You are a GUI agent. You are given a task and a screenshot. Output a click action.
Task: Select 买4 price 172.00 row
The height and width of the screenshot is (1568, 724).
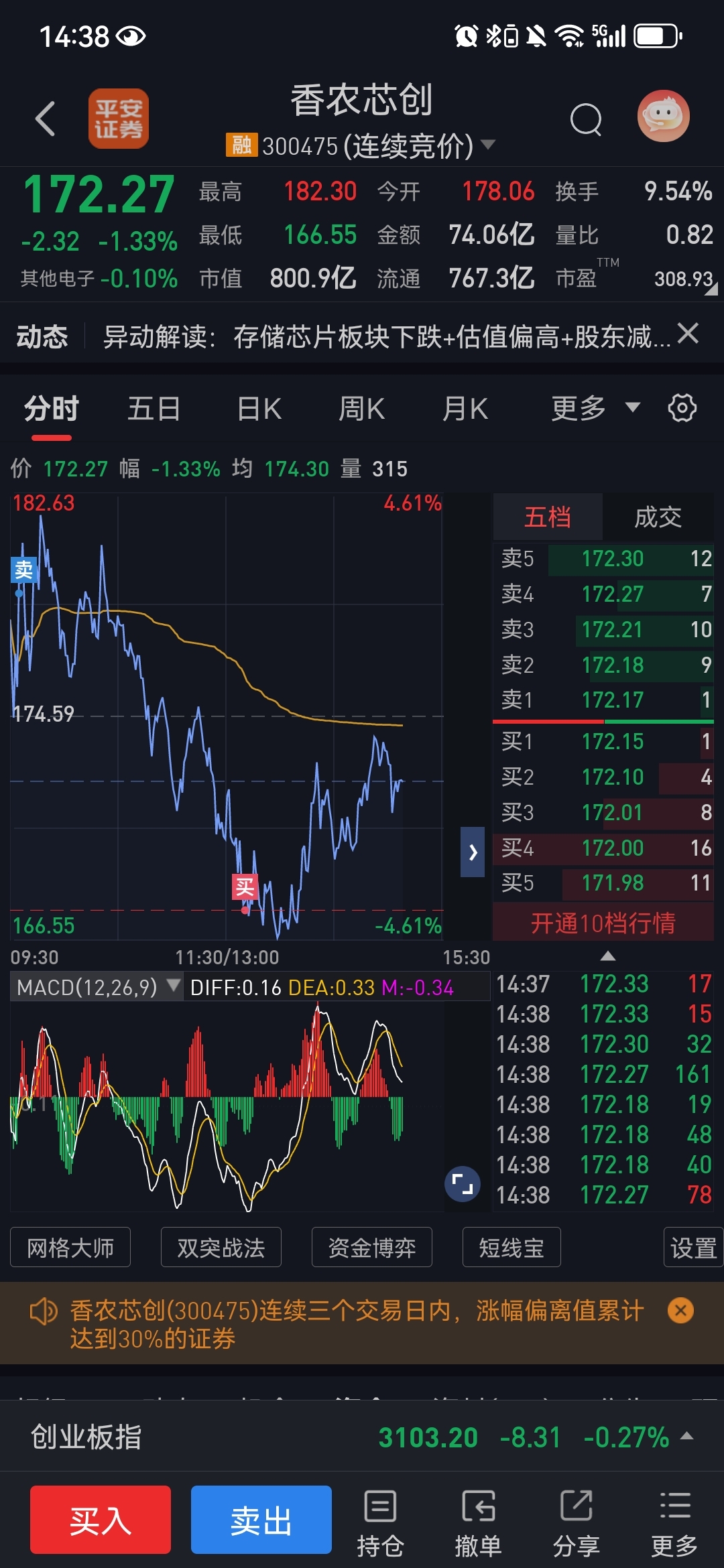point(603,848)
